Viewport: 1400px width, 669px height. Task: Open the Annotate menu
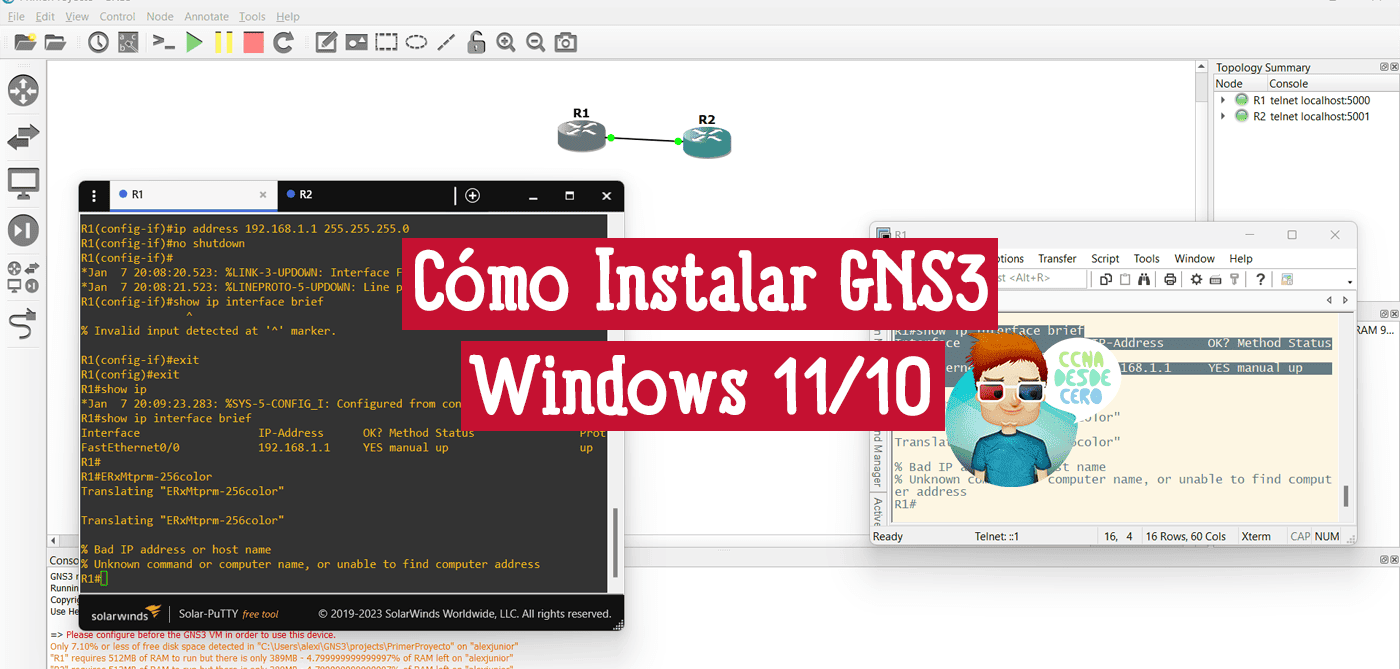207,17
